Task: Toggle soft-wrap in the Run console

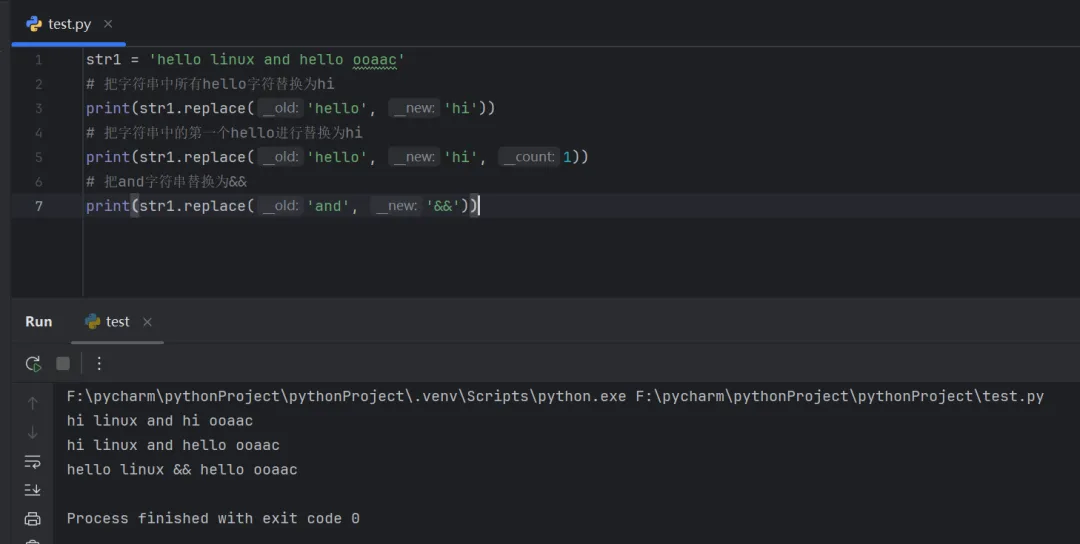Action: [33, 461]
